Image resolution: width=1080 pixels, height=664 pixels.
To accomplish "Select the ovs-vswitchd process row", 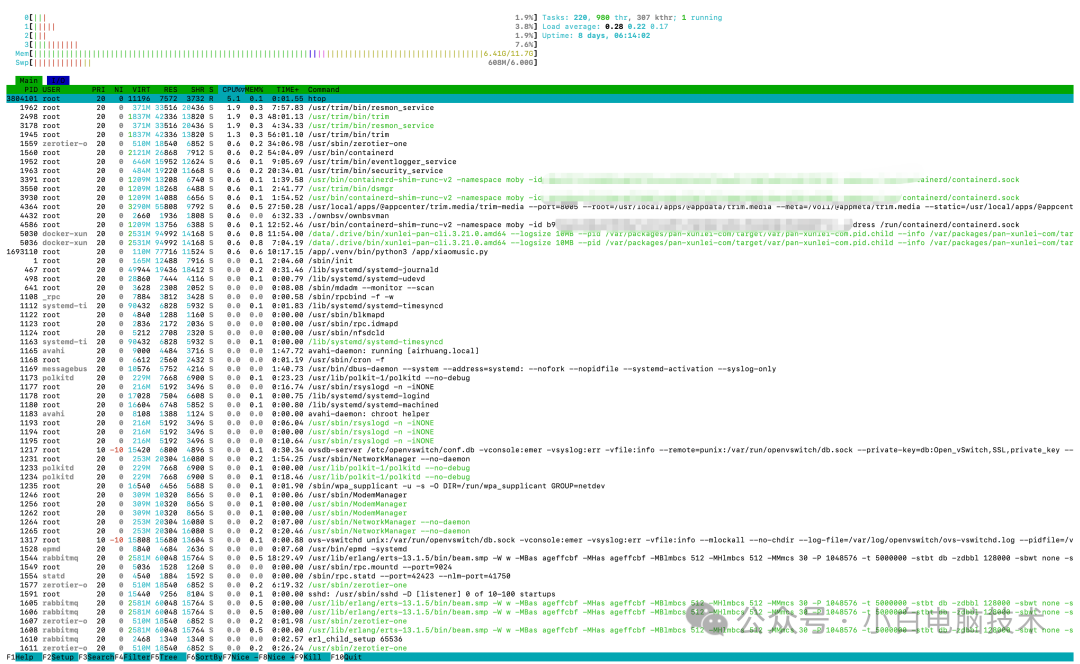I will tap(540, 540).
